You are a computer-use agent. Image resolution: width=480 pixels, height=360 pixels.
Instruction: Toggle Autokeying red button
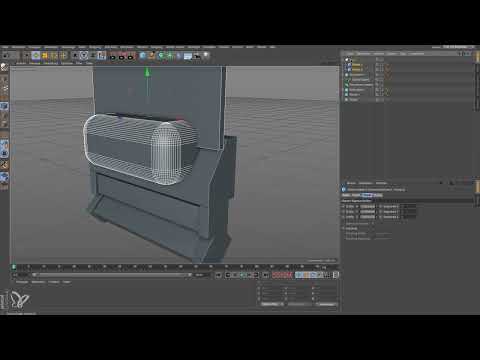click(x=282, y=275)
